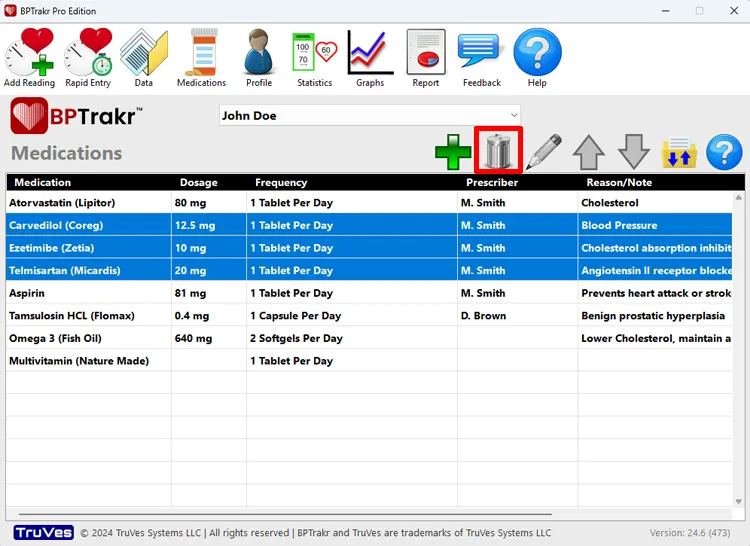
Task: View the Graphs section
Action: [370, 58]
